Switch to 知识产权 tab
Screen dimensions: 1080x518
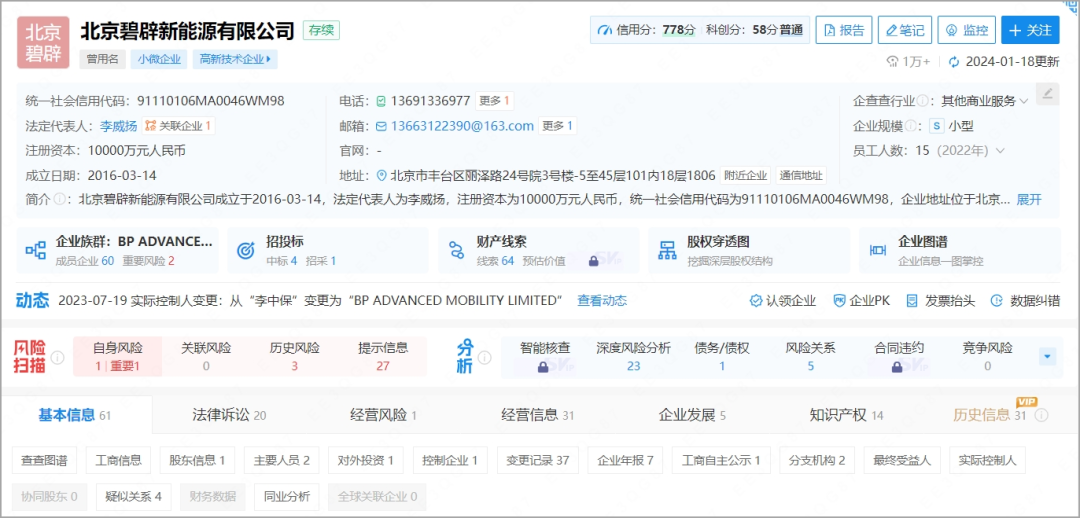click(847, 415)
